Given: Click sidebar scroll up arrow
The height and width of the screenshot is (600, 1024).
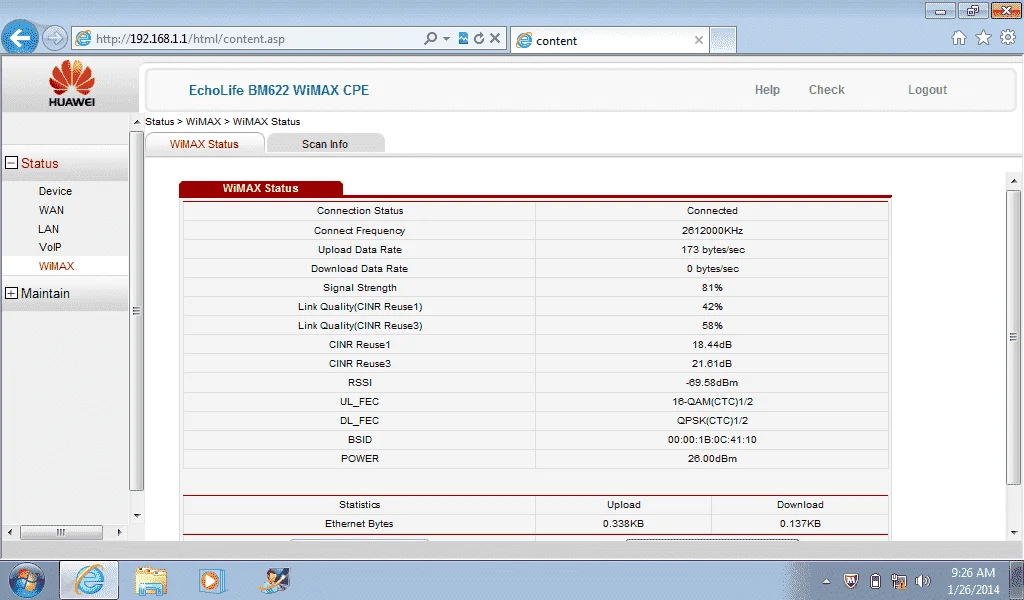Looking at the screenshot, I should click(x=137, y=122).
